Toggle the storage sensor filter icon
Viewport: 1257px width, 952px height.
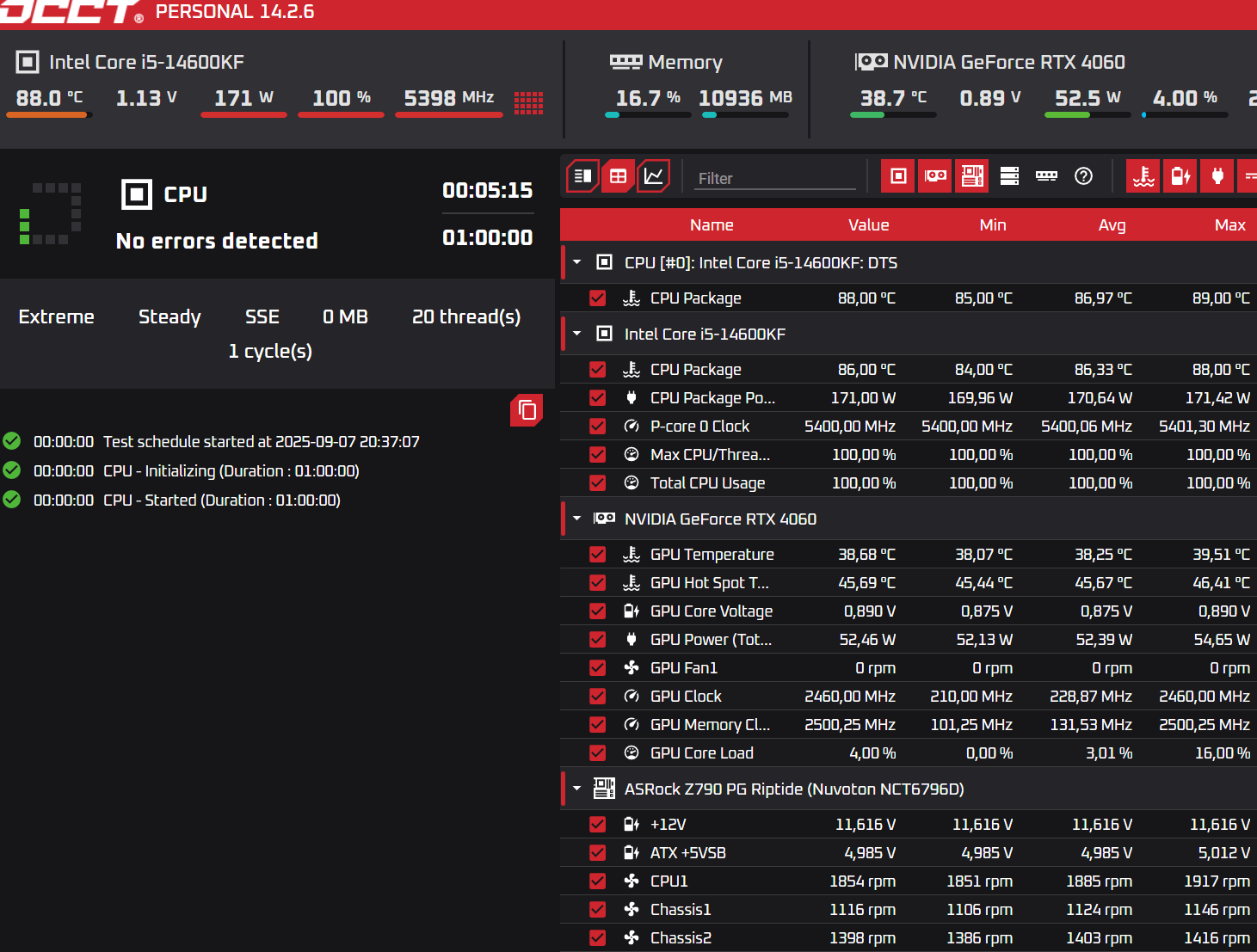coord(1009,176)
